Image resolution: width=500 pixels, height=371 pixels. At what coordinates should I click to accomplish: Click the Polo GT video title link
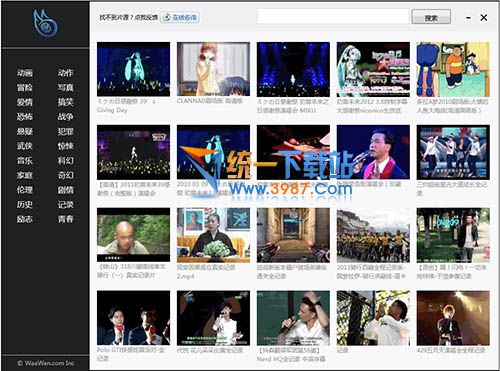coord(131,354)
